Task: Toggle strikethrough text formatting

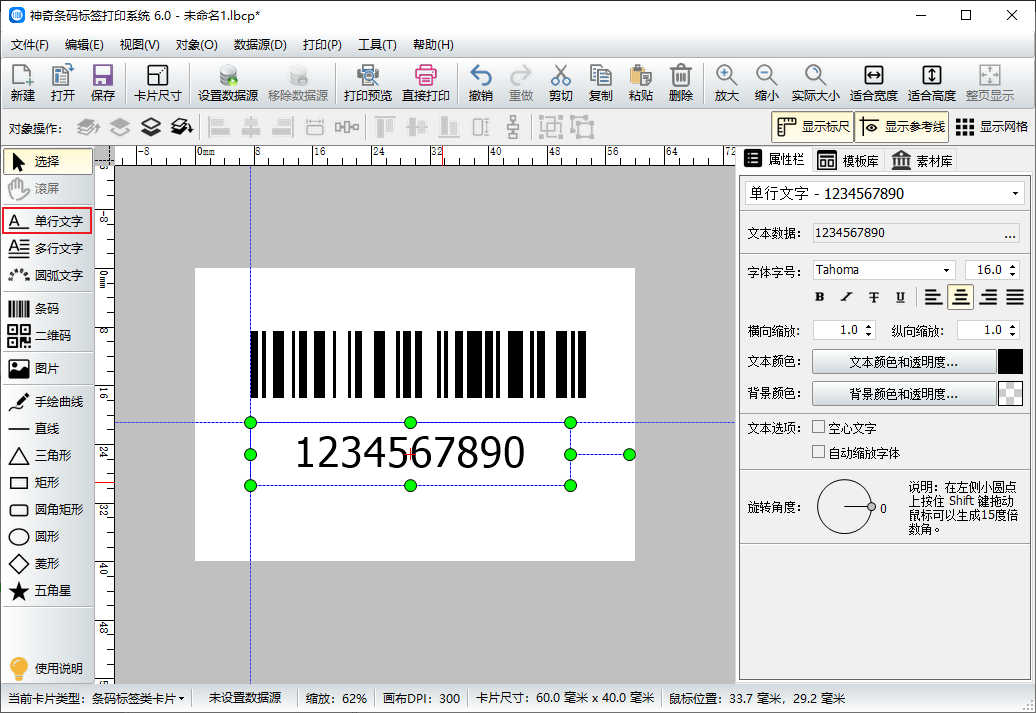Action: 873,297
